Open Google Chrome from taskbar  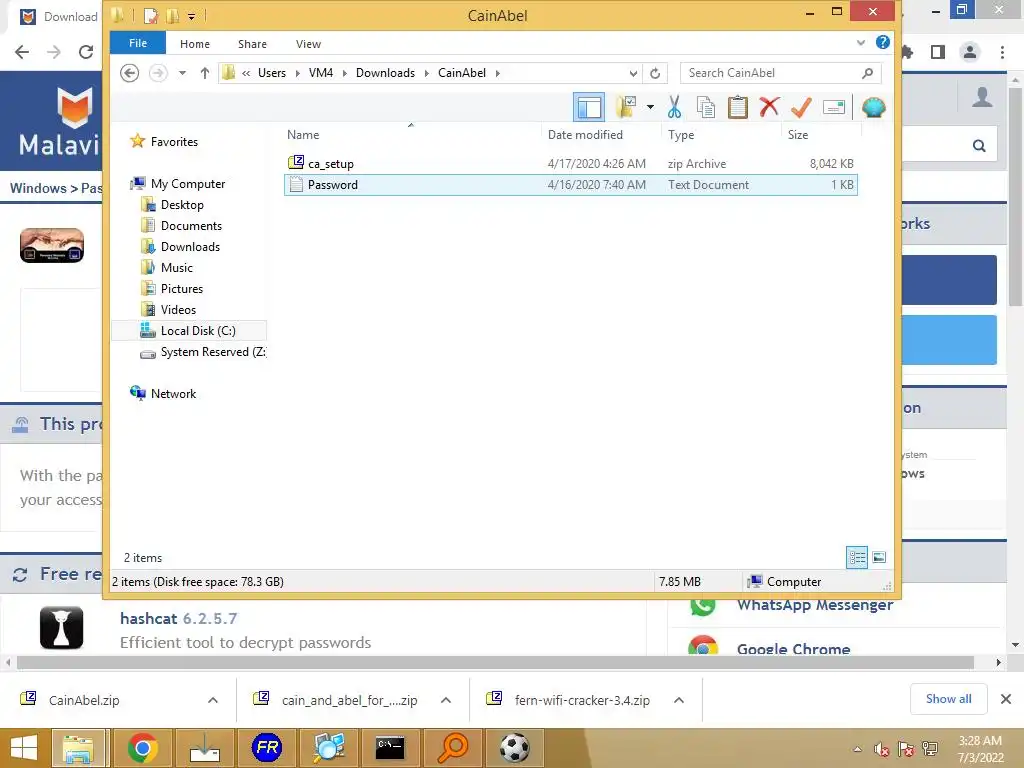142,748
